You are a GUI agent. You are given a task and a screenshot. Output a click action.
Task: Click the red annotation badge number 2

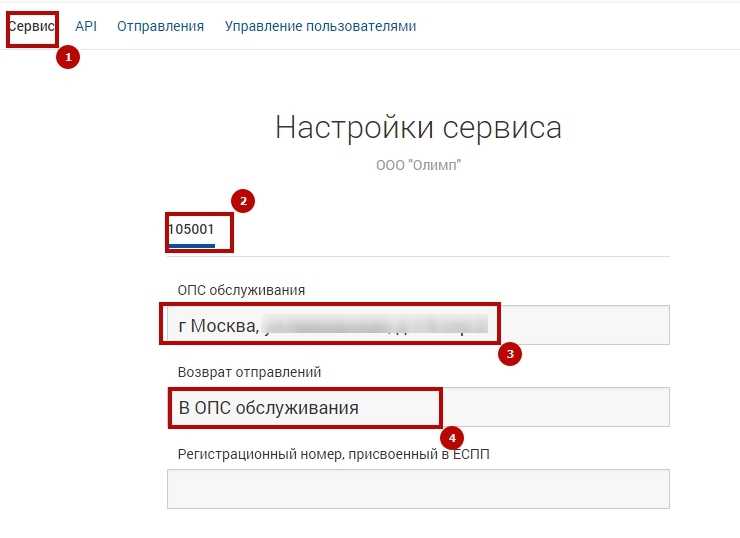pyautogui.click(x=242, y=200)
